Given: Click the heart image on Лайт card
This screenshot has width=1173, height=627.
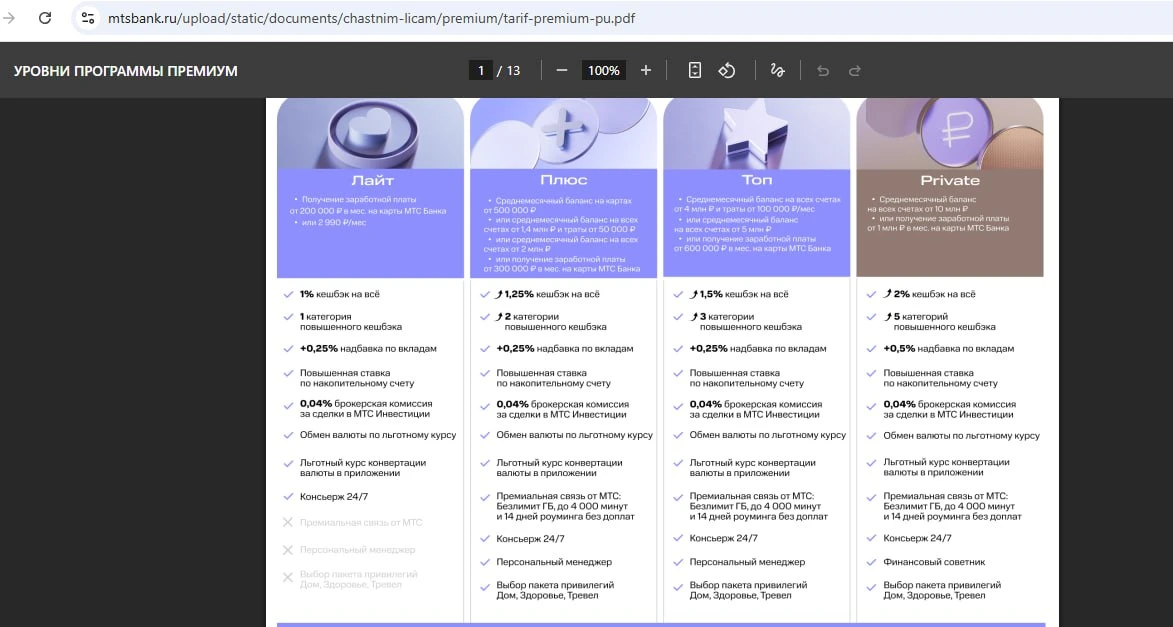Looking at the screenshot, I should [370, 132].
